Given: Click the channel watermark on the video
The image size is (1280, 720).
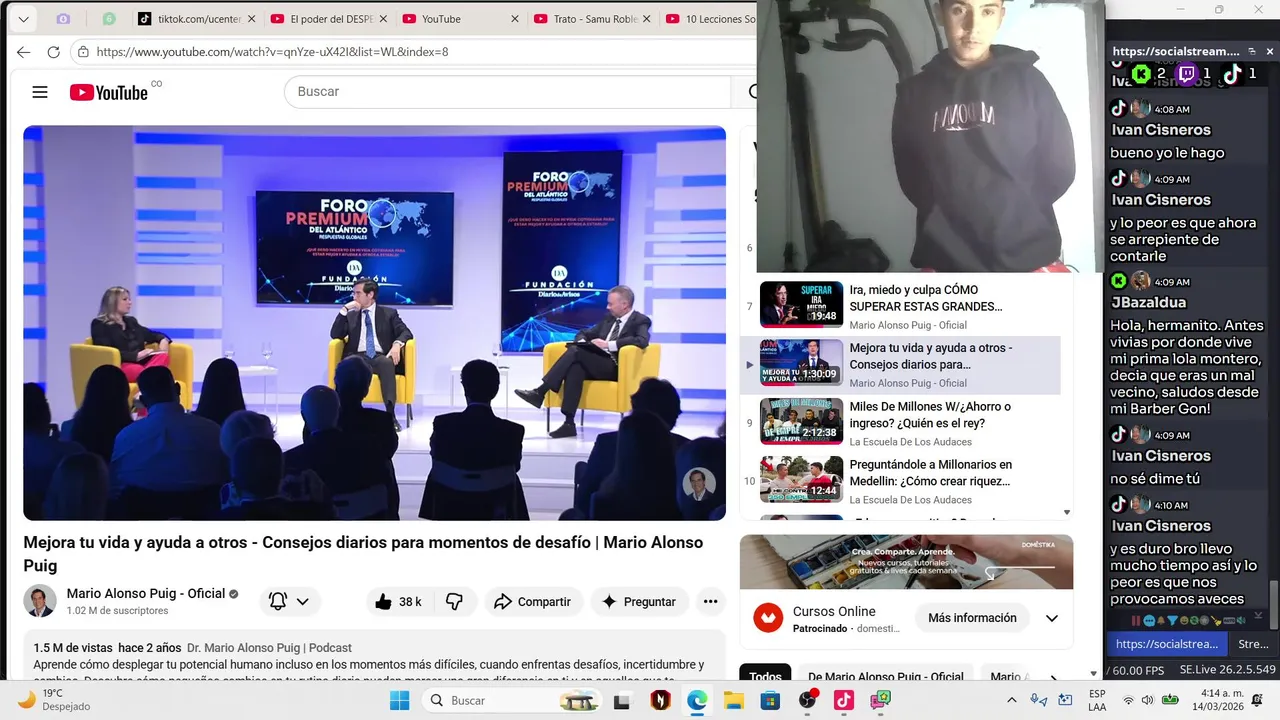Looking at the screenshot, I should (x=698, y=485).
